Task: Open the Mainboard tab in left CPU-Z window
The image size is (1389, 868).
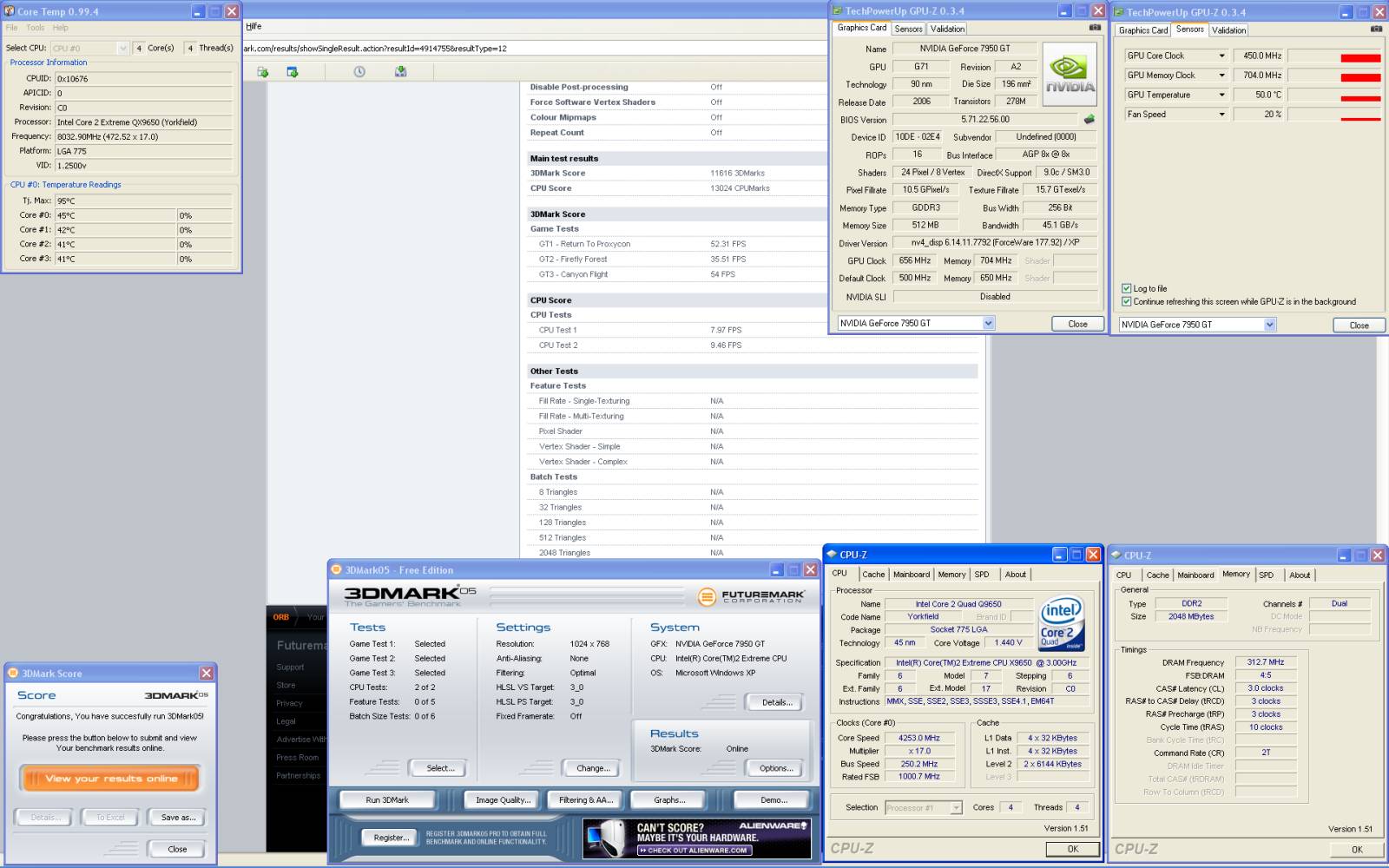Action: click(912, 575)
